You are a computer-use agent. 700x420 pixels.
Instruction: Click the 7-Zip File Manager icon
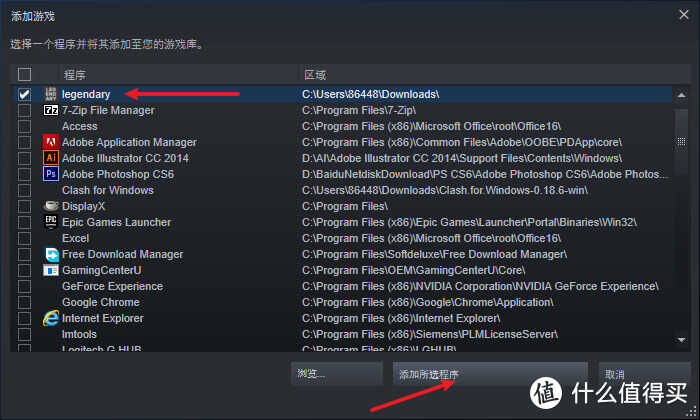[51, 110]
